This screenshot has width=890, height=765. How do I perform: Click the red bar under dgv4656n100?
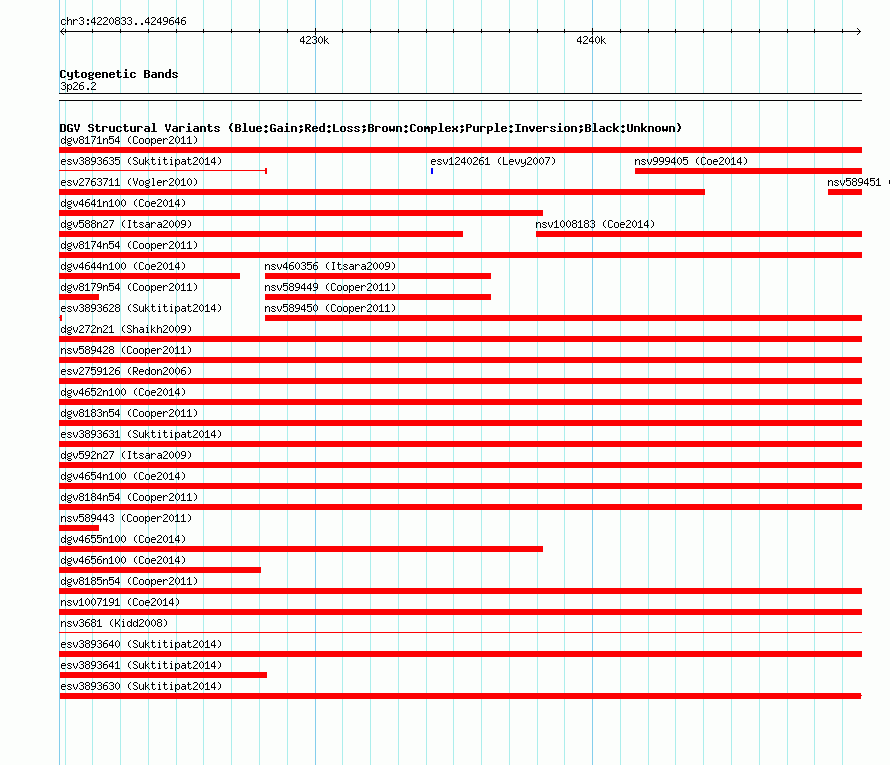(x=160, y=570)
